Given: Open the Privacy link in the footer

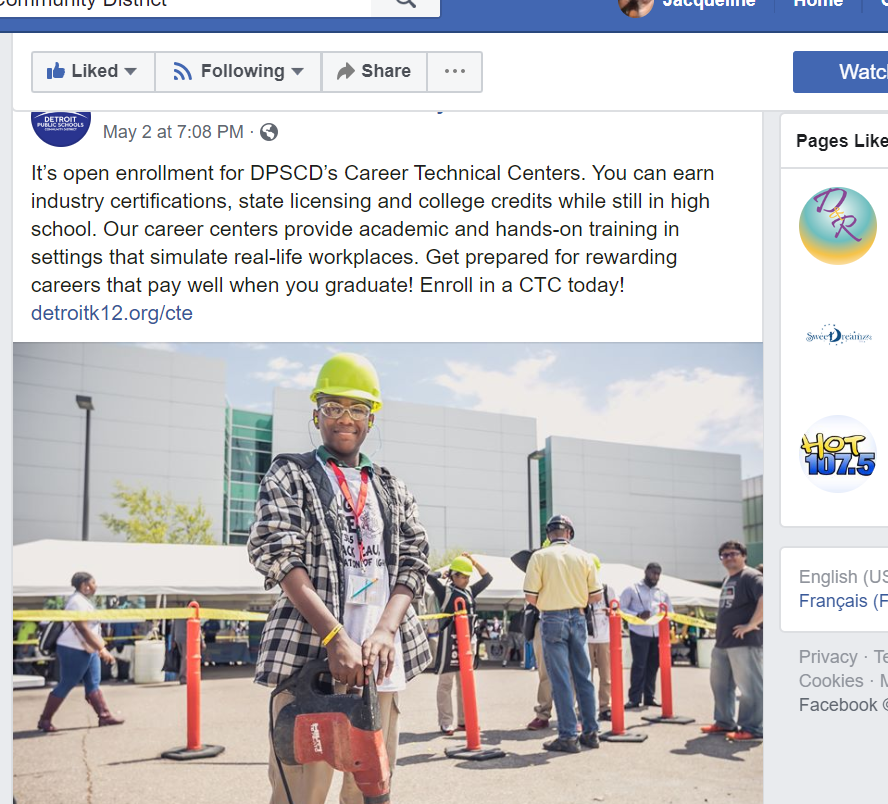Looking at the screenshot, I should coord(828,657).
